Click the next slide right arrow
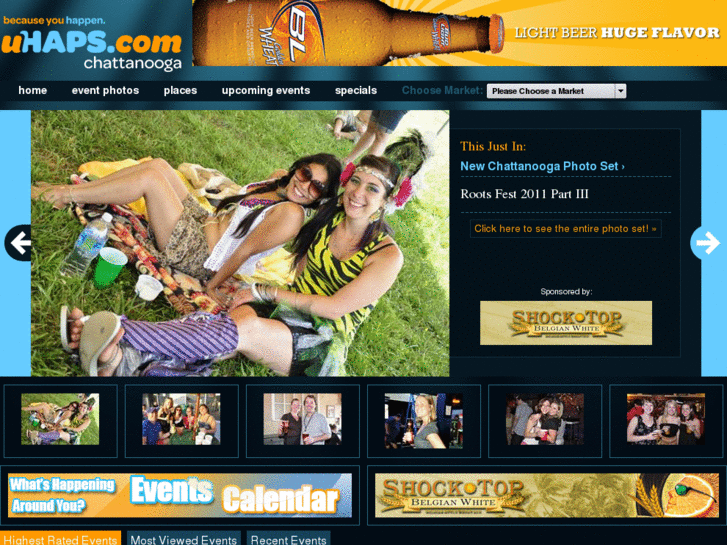Image resolution: width=727 pixels, height=545 pixels. click(x=705, y=243)
